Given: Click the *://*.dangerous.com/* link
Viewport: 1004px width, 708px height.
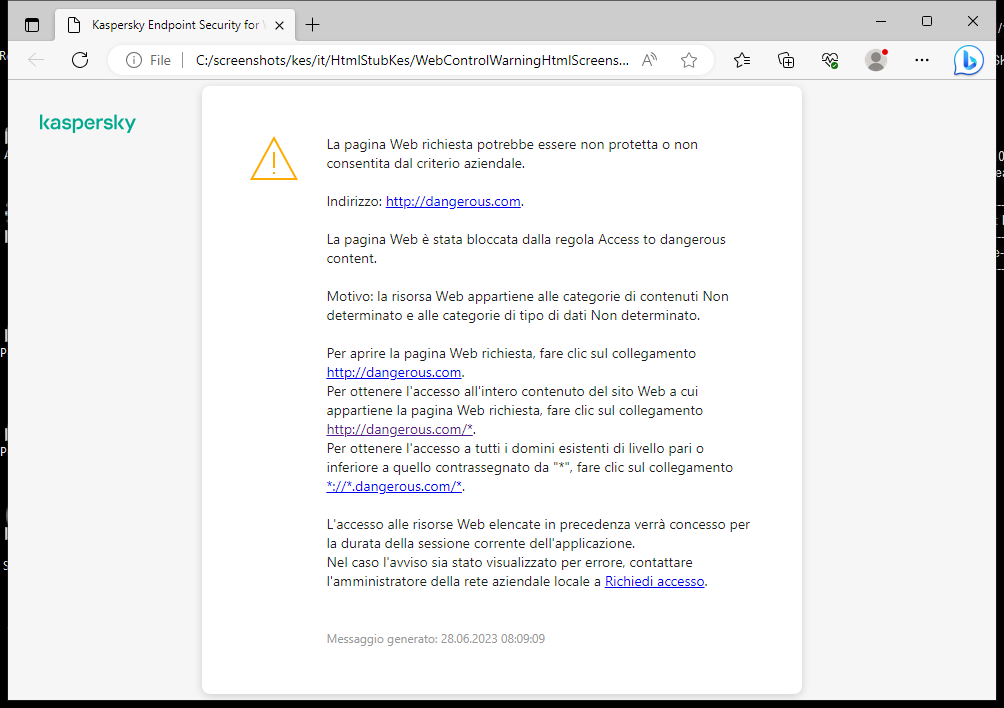Looking at the screenshot, I should tap(394, 486).
